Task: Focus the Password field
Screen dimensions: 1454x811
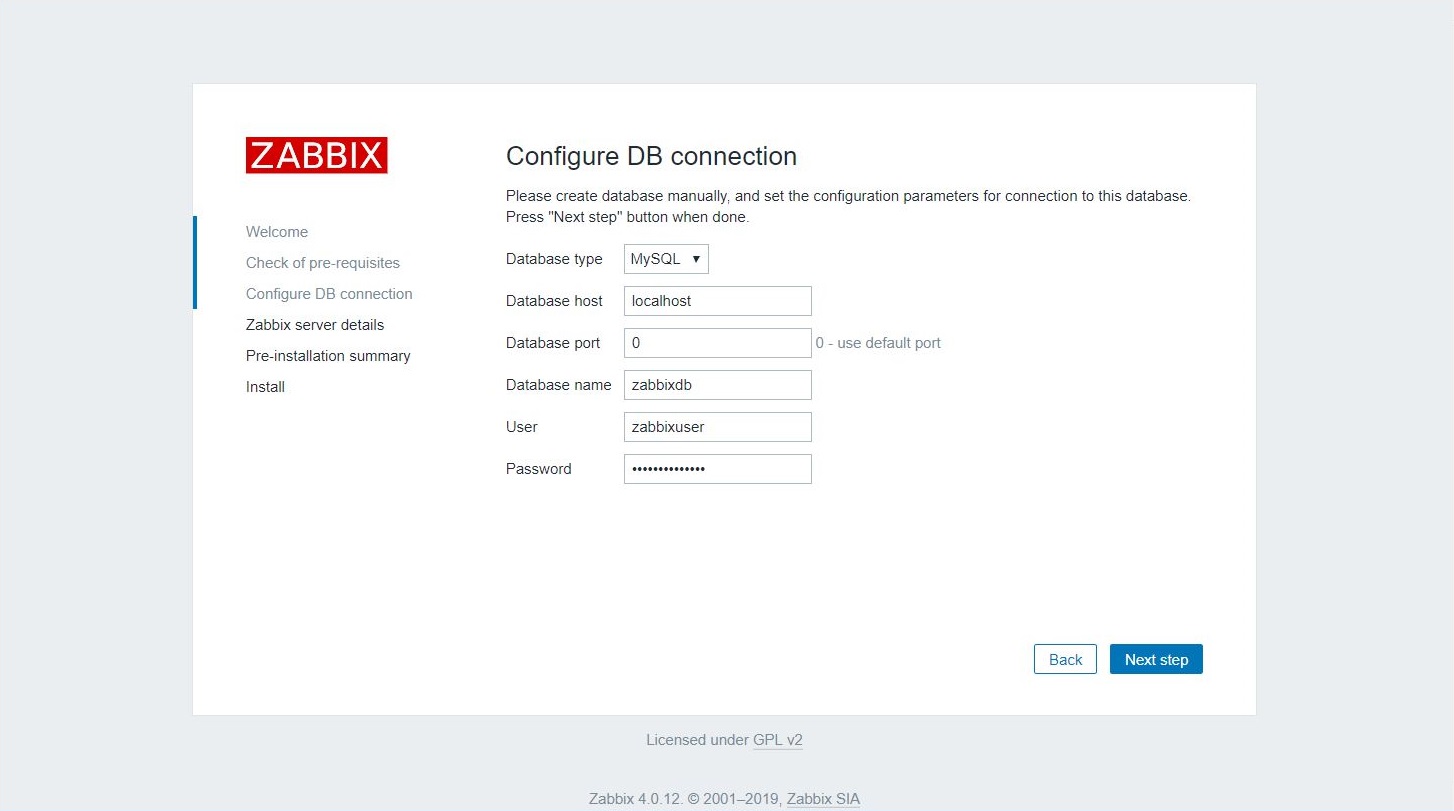Action: point(717,469)
